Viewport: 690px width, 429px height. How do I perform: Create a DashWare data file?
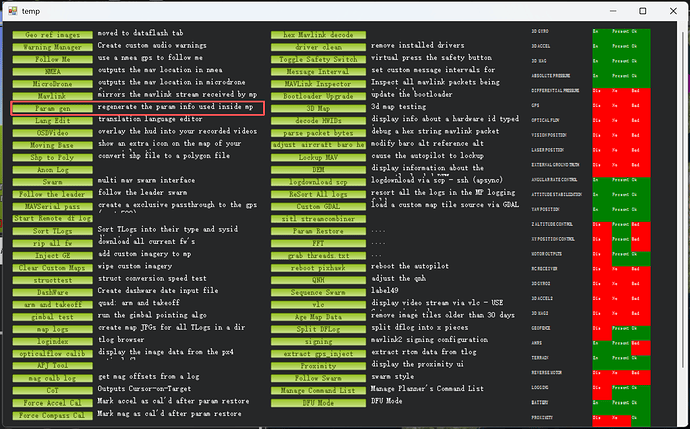tap(52, 292)
